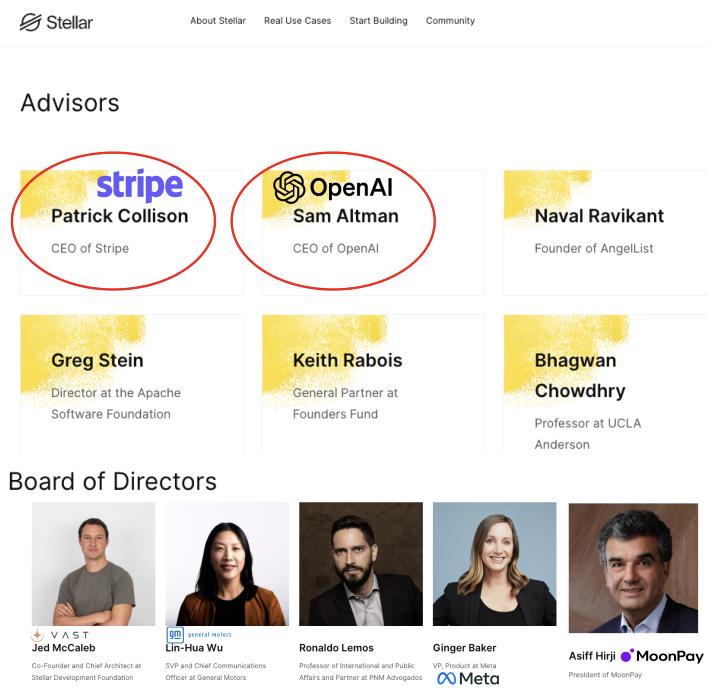Image resolution: width=708 pixels, height=688 pixels.
Task: Select the Bhagwan Chowdhry advisor card
Action: pos(606,384)
